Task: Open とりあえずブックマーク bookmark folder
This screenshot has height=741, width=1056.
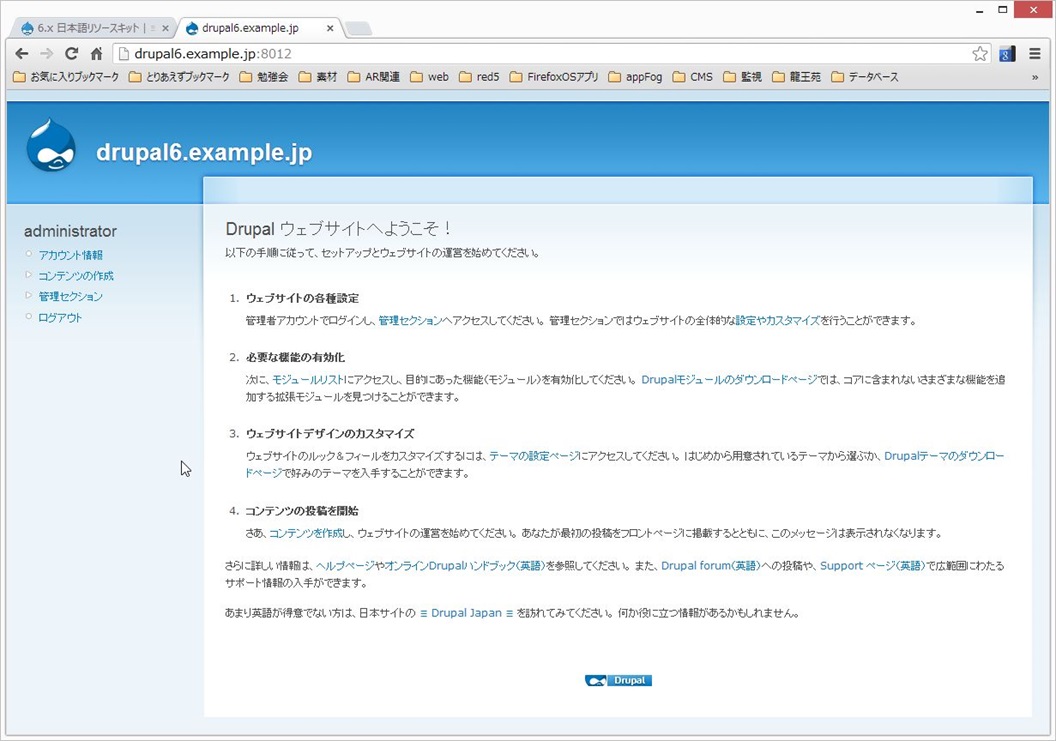Action: coord(179,77)
